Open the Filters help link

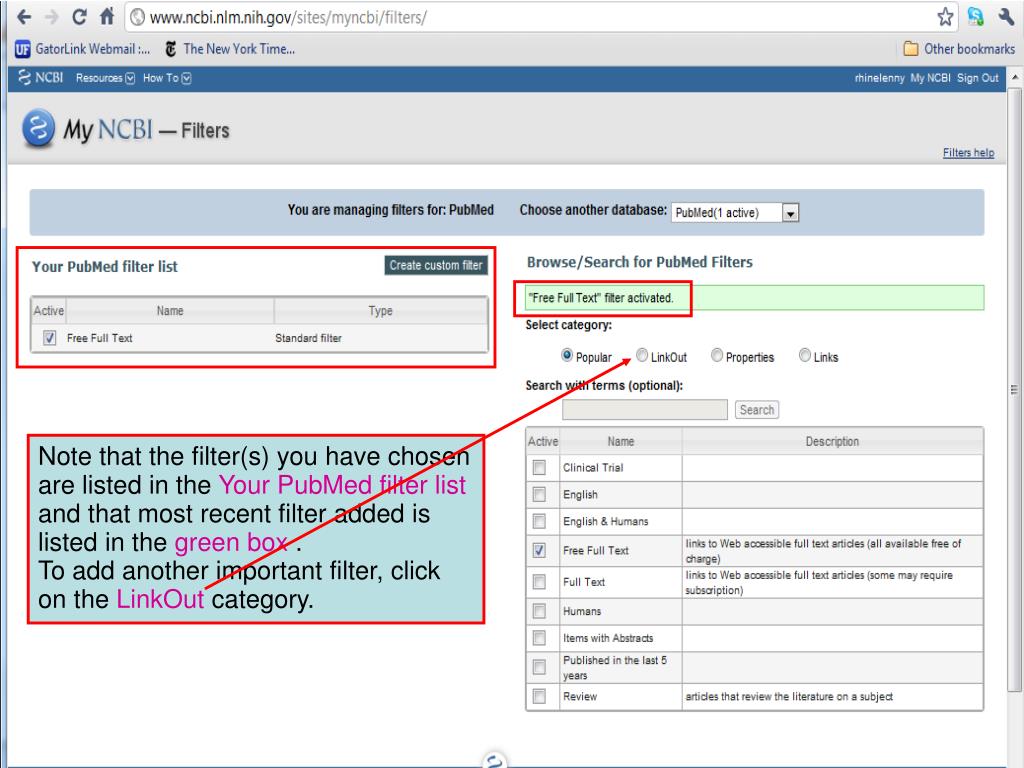point(968,153)
